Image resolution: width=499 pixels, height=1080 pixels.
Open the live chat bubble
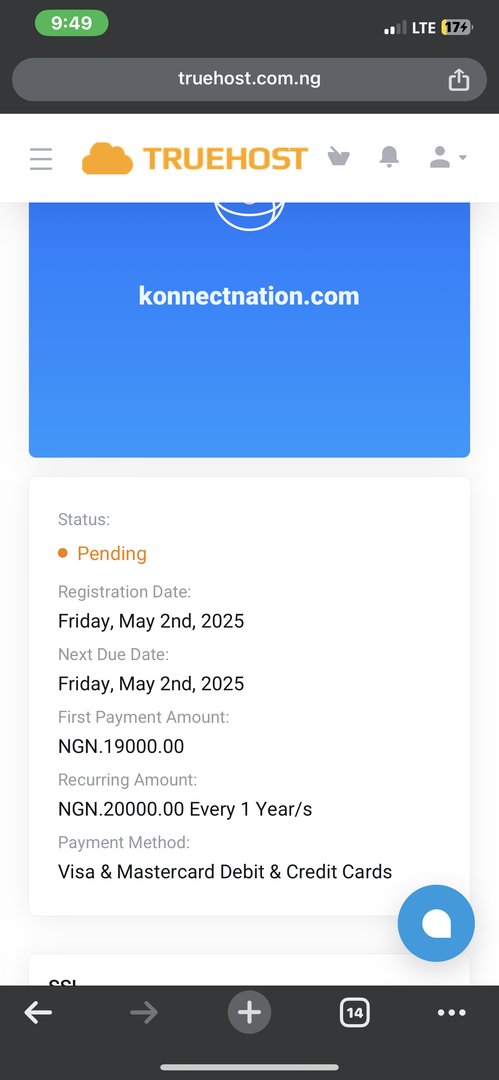pyautogui.click(x=436, y=923)
